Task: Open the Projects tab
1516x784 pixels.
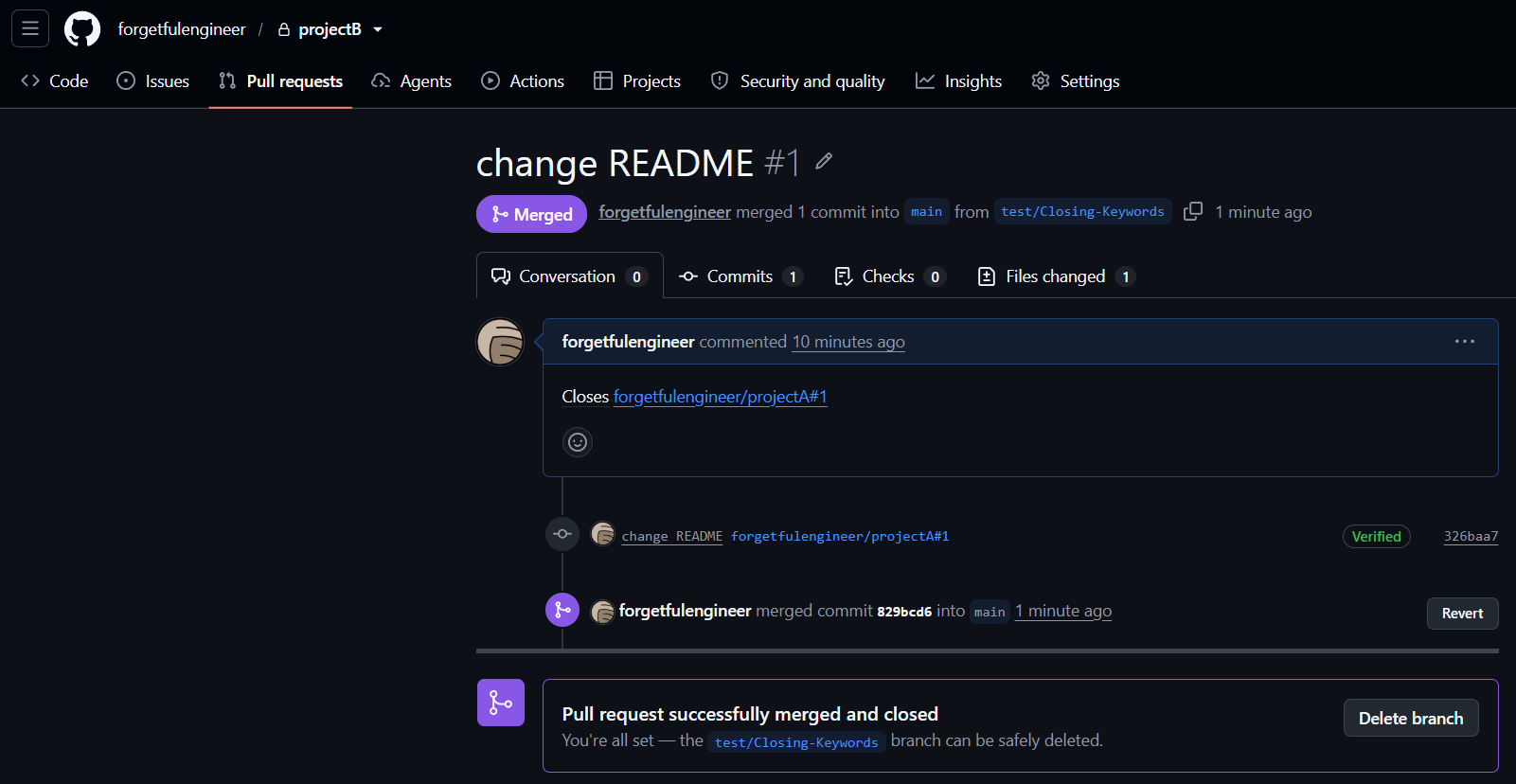Action: [x=637, y=81]
